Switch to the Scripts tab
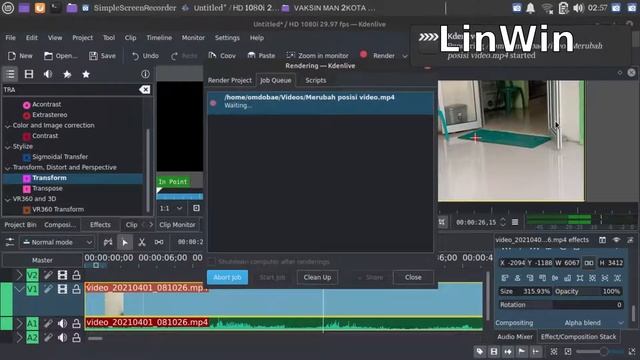 click(x=316, y=80)
